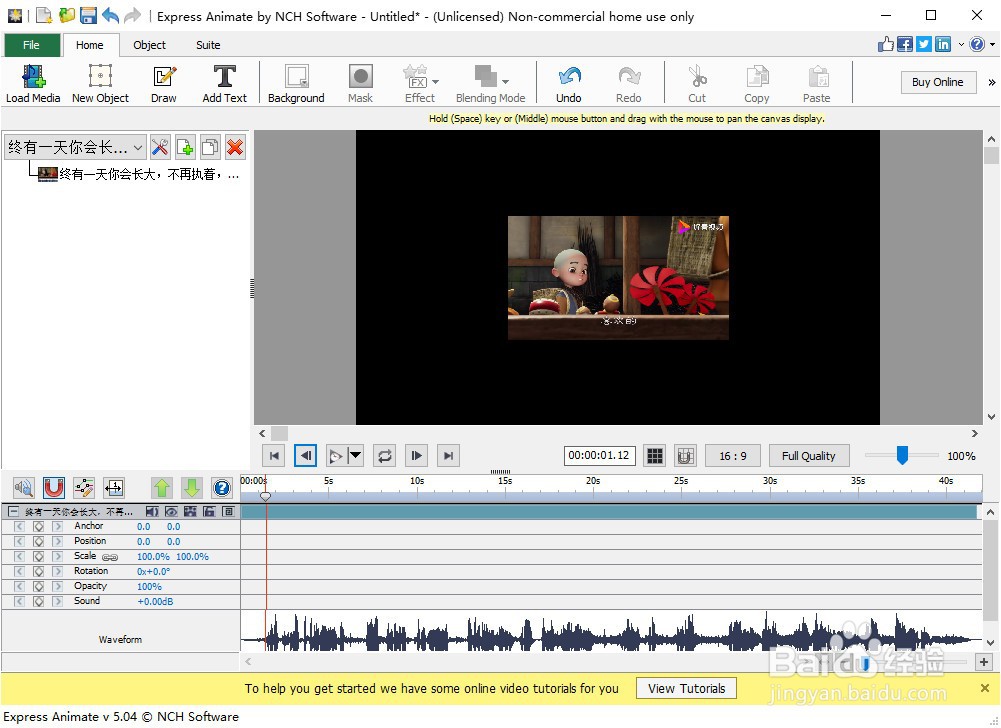This screenshot has width=1001, height=728.
Task: Open the Effect dropdown menu
Action: click(435, 82)
